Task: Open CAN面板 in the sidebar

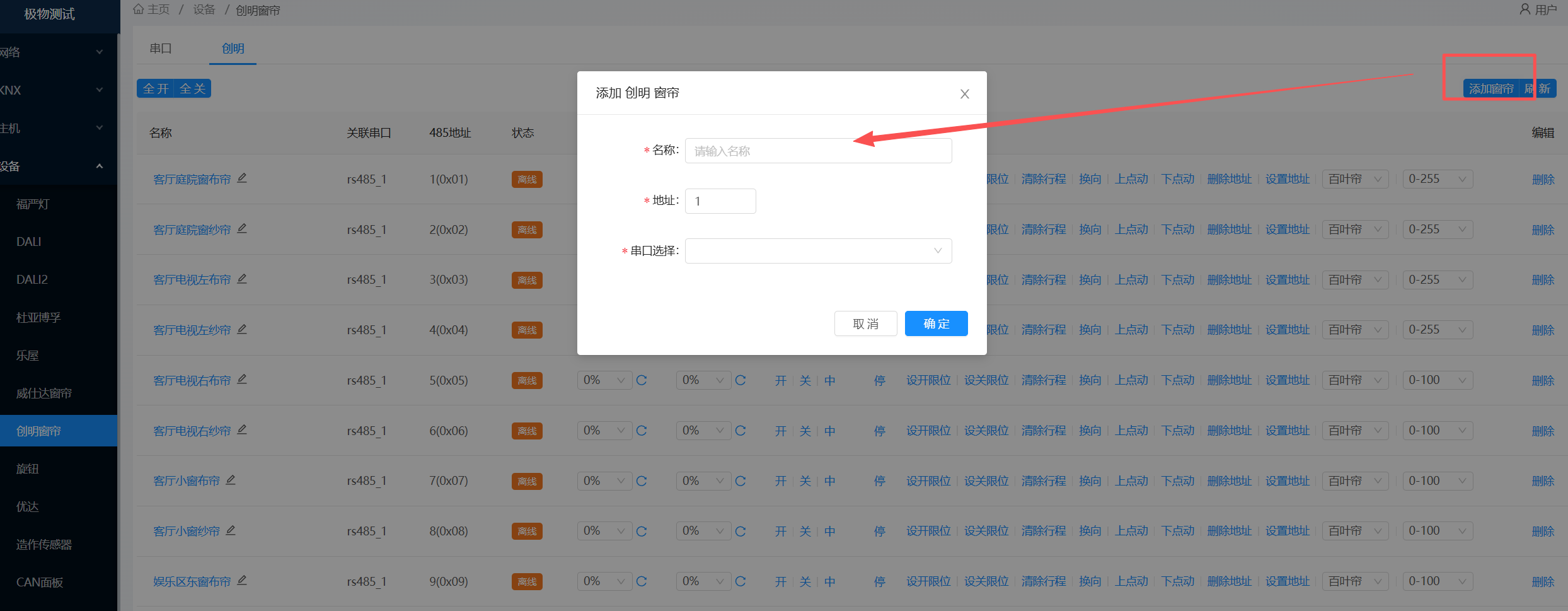Action: click(59, 582)
